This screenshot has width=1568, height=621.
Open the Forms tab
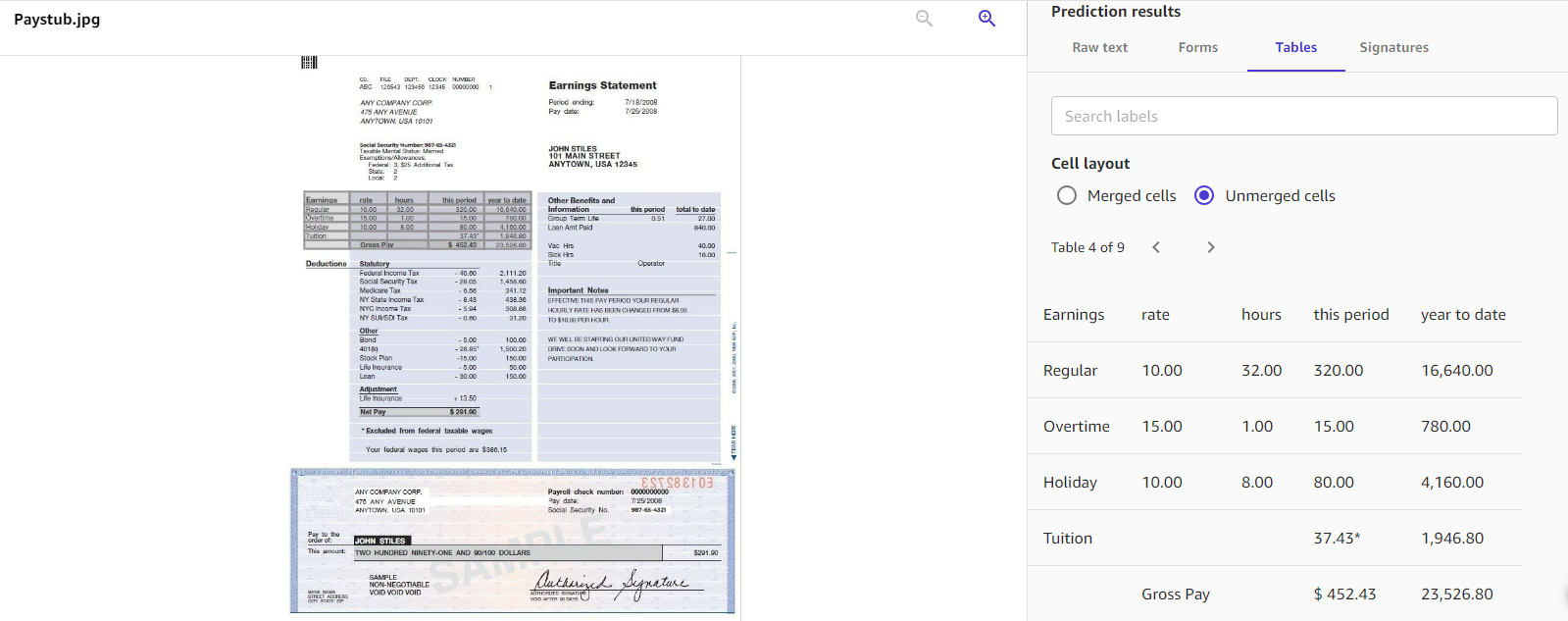point(1197,47)
